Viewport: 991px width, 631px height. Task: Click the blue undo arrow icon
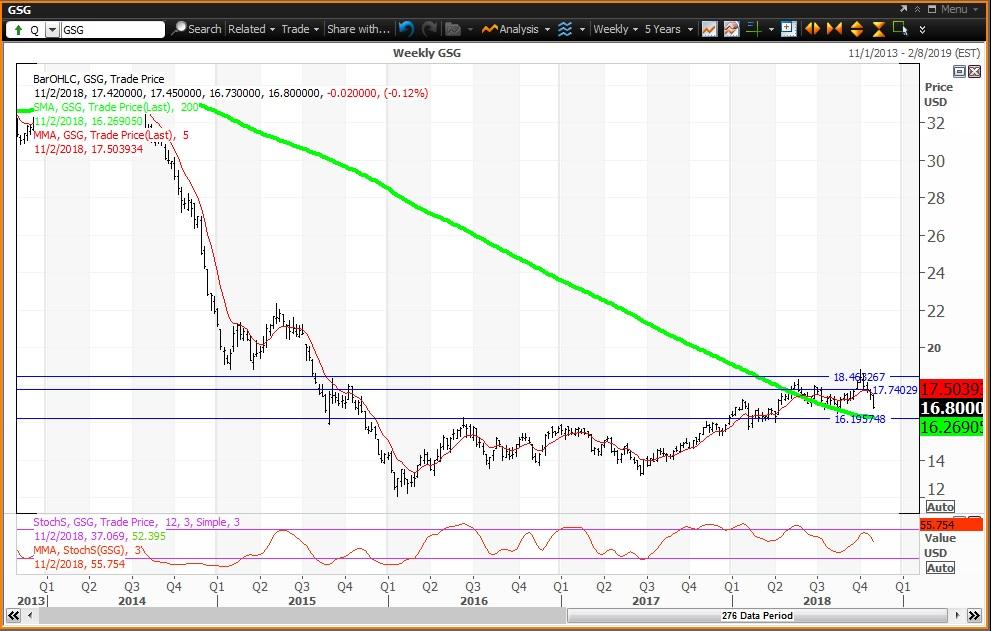coord(406,29)
